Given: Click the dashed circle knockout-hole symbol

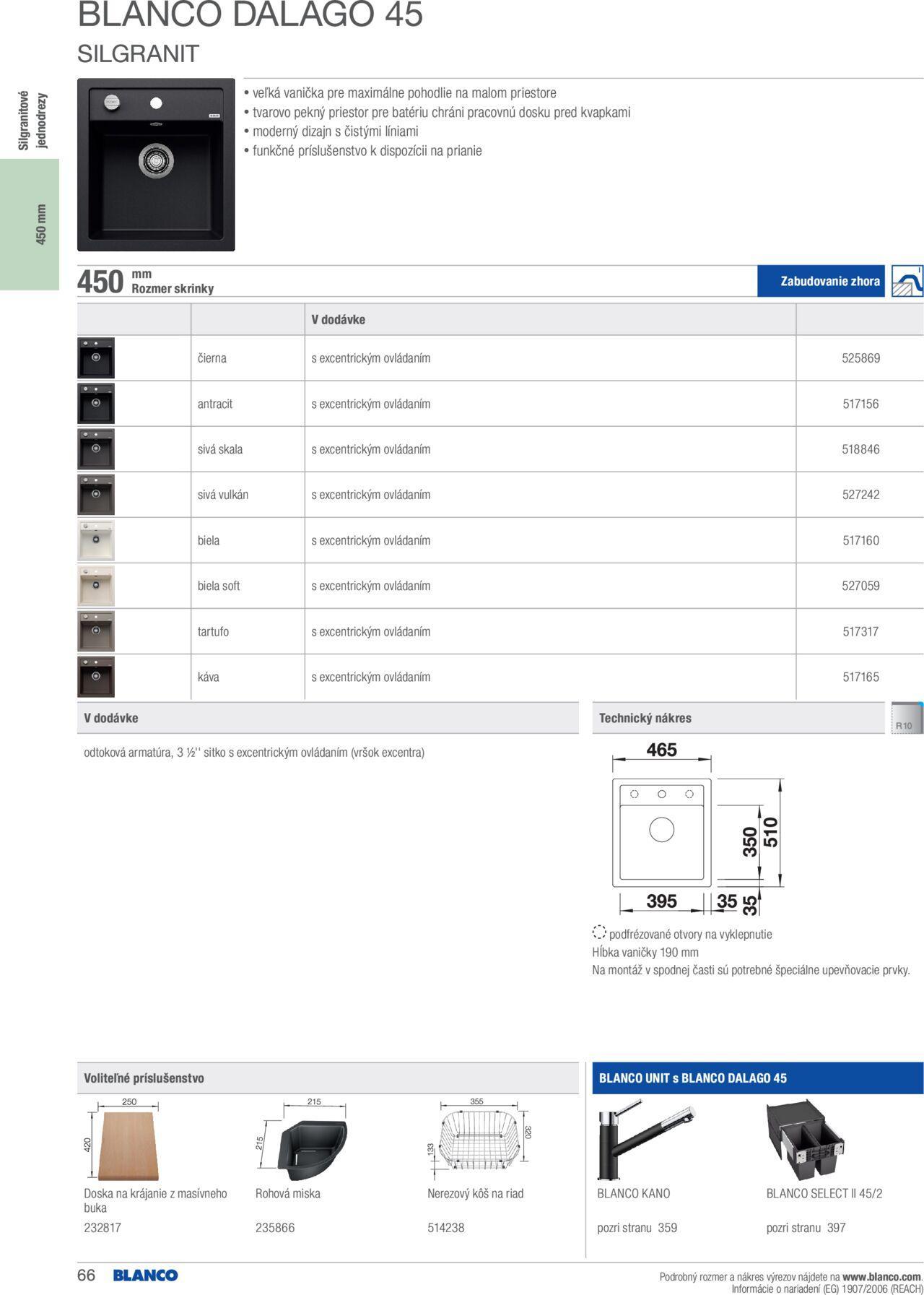Looking at the screenshot, I should pyautogui.click(x=598, y=932).
